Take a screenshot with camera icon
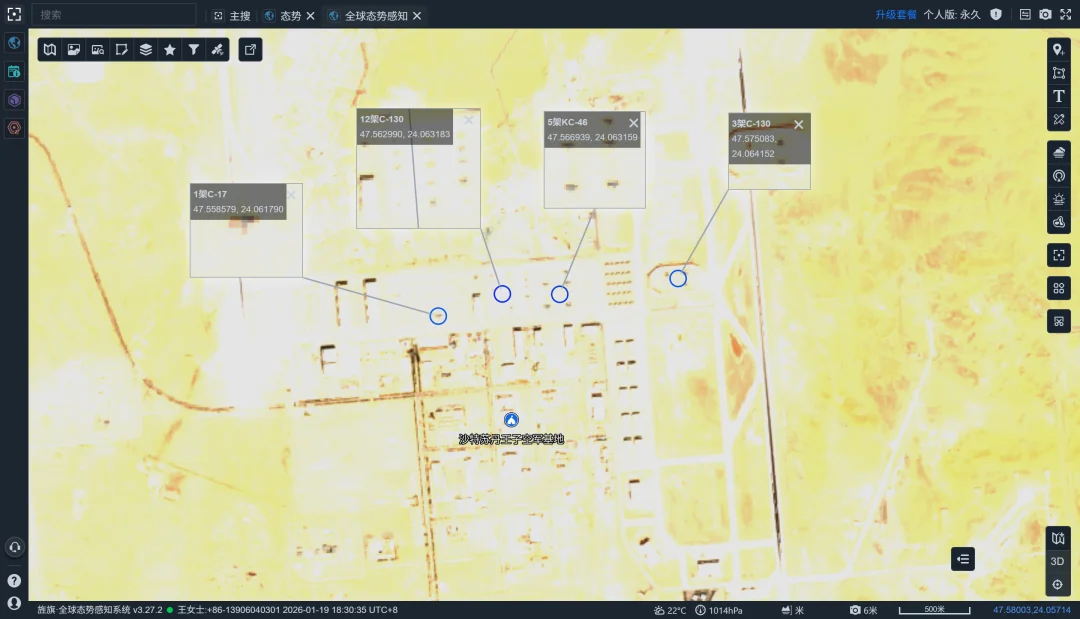The height and width of the screenshot is (619, 1080). pos(1045,15)
